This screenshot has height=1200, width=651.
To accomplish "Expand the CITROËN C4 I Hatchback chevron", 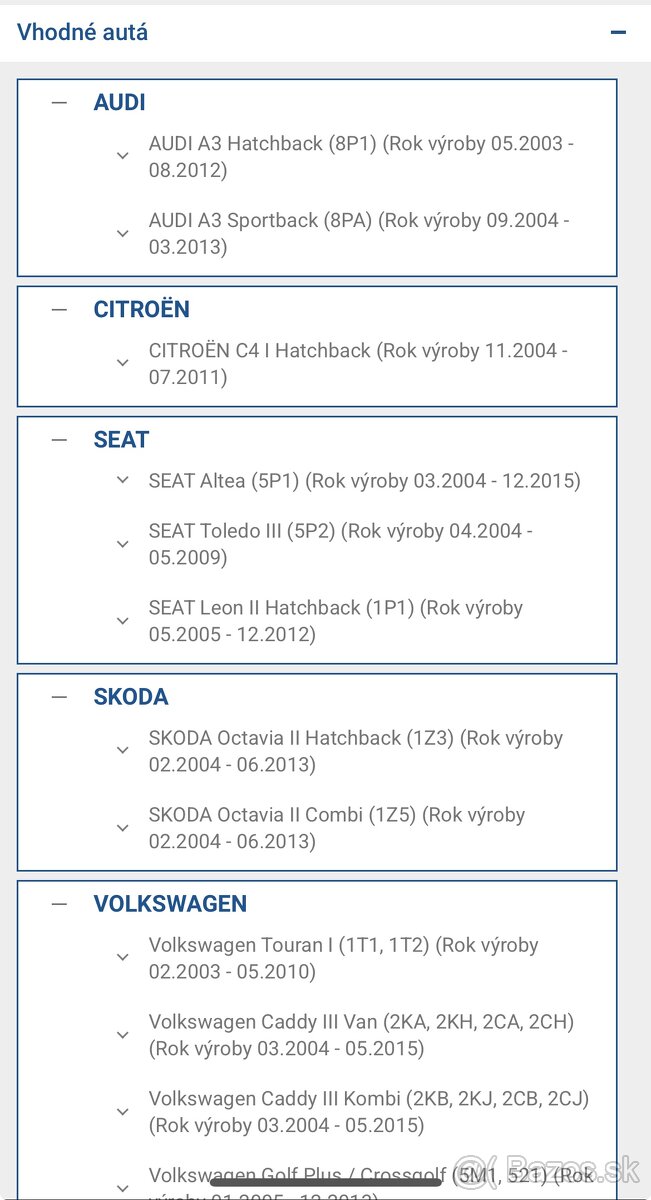I will click(x=123, y=363).
